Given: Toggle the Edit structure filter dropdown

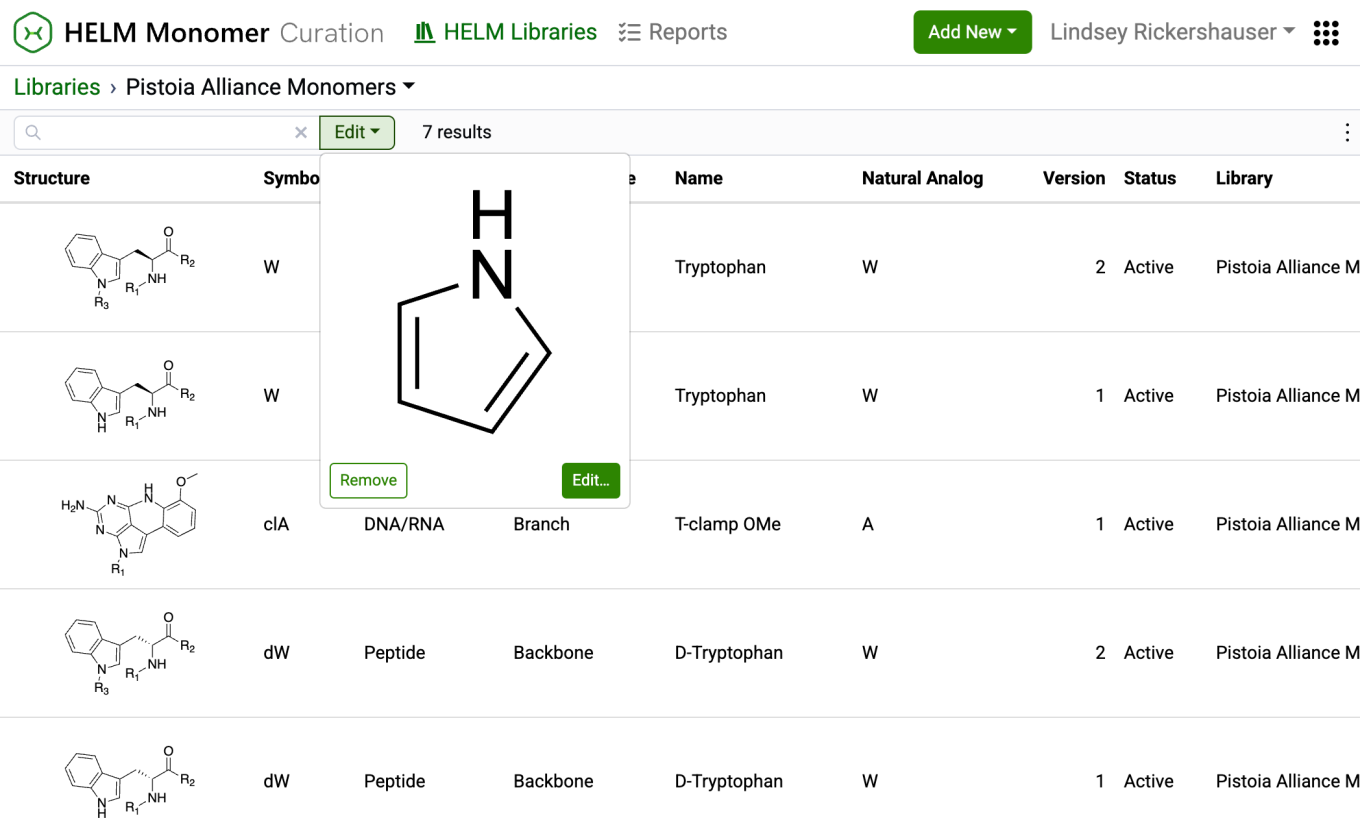Looking at the screenshot, I should coord(357,132).
